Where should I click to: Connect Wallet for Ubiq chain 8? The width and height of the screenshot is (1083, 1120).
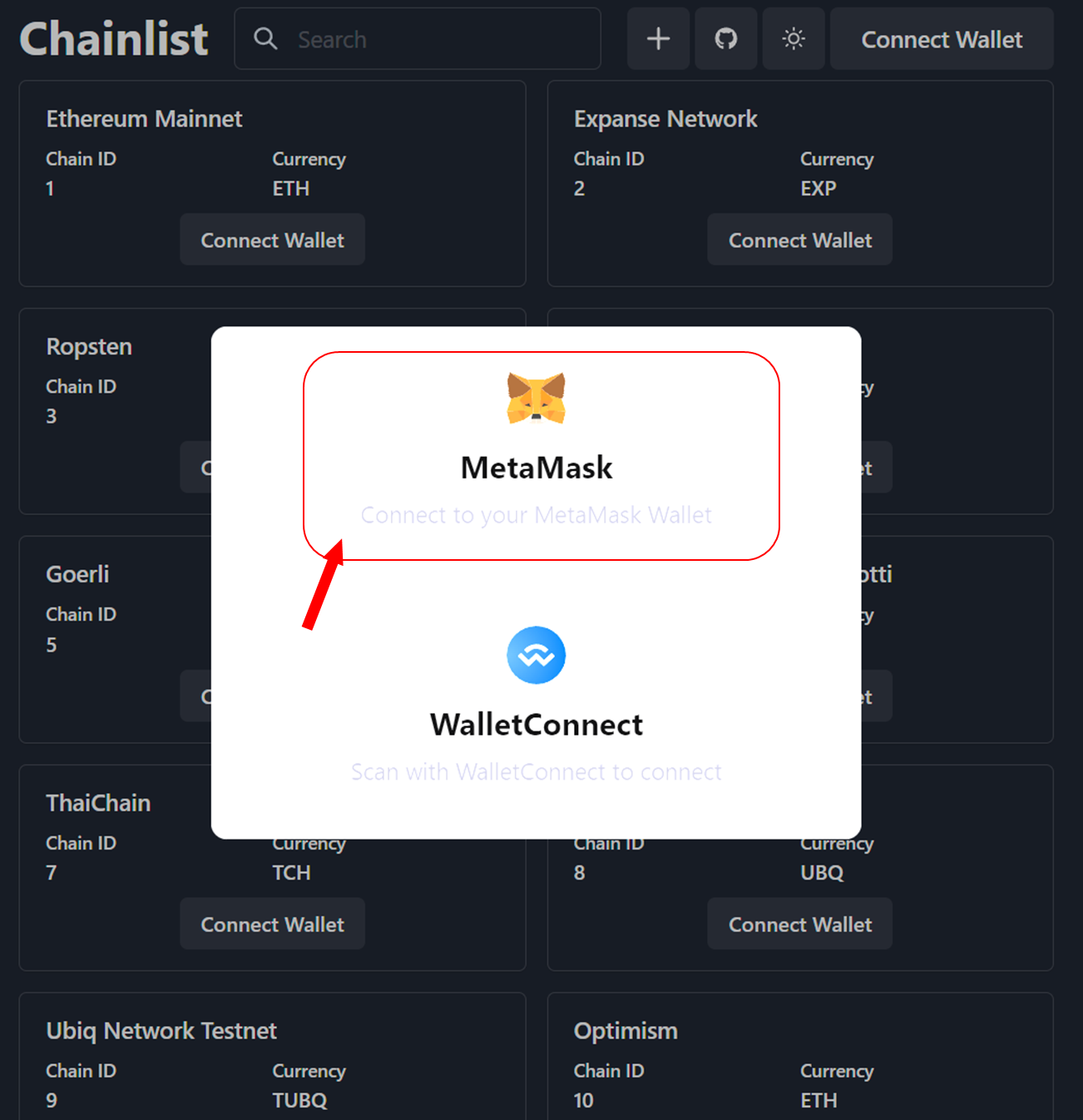pos(800,924)
